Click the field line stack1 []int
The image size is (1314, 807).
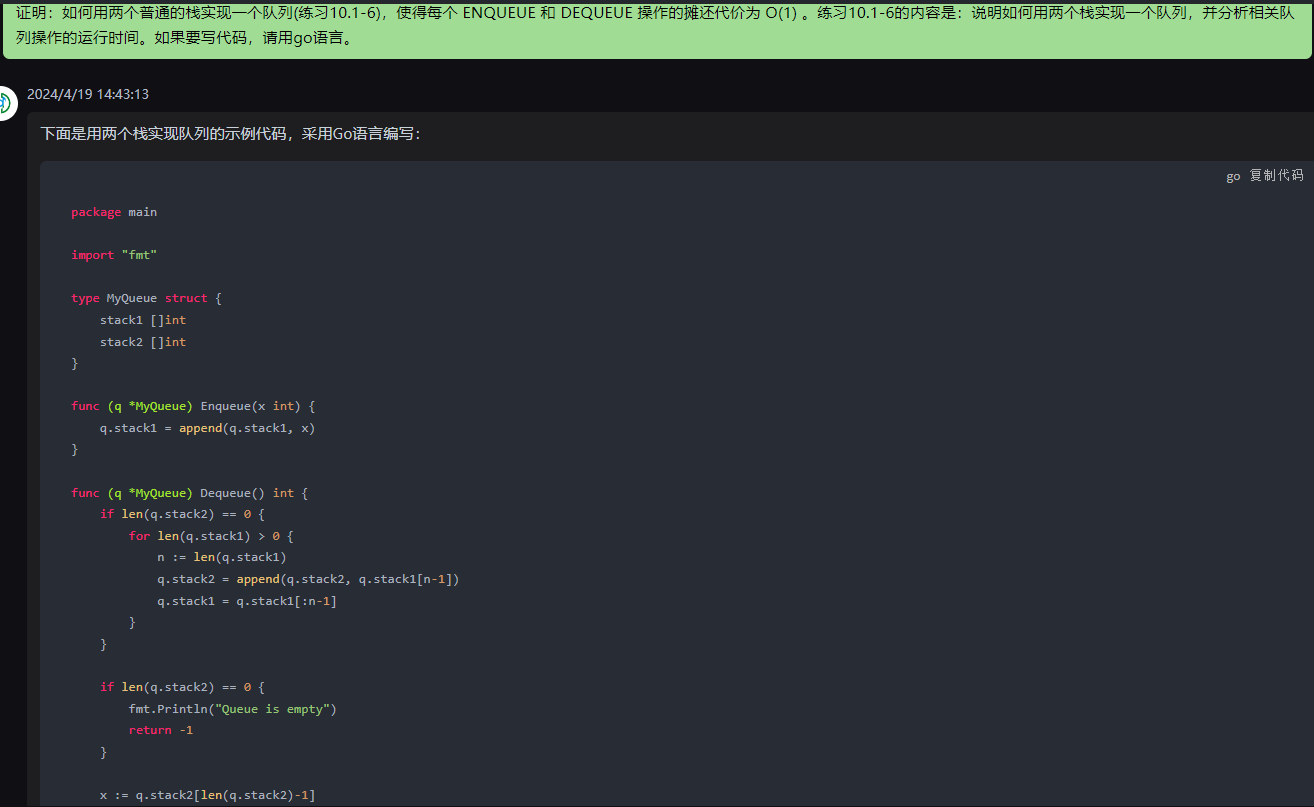pyautogui.click(x=143, y=320)
